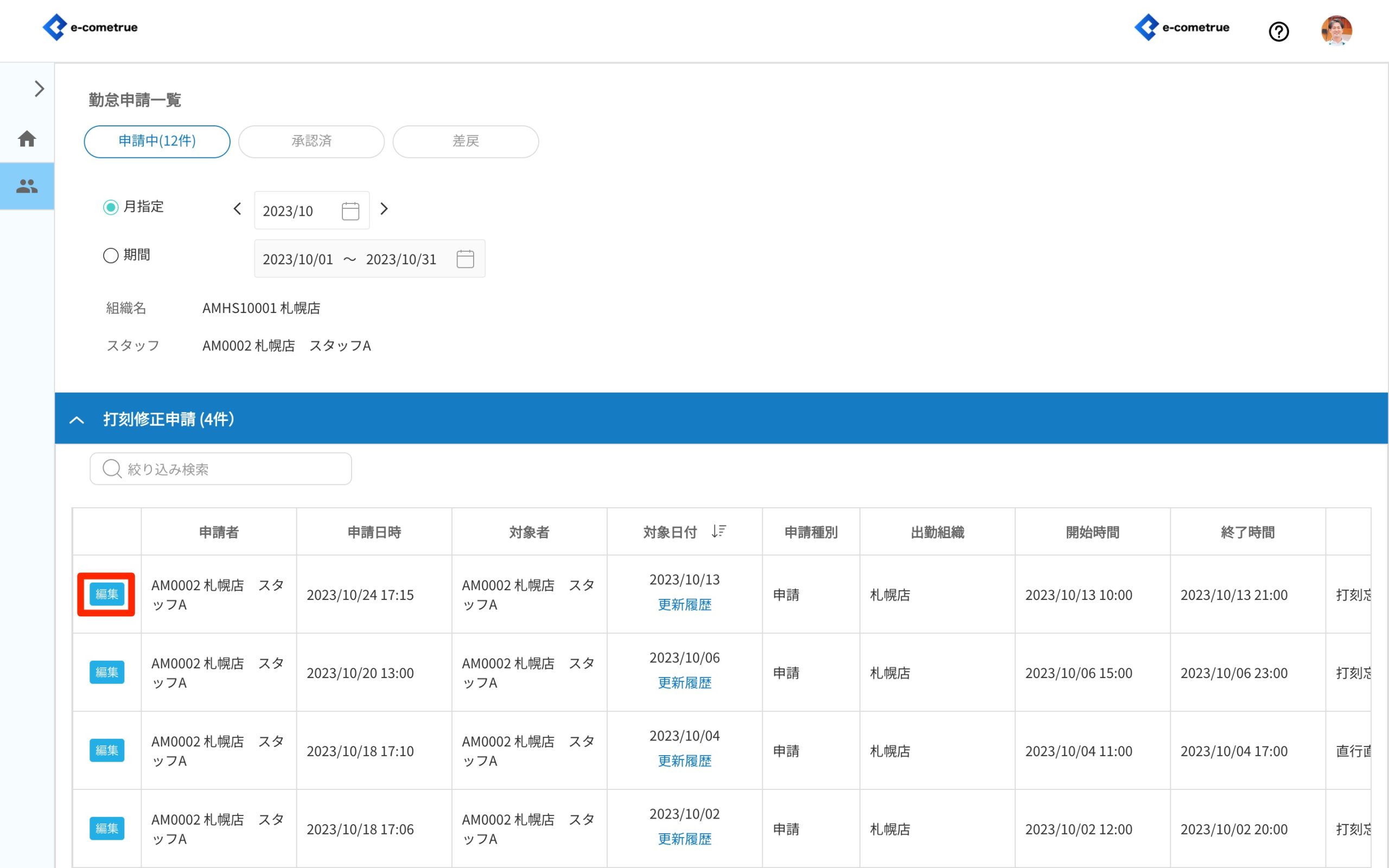Switch to the 承認済 tab
The width and height of the screenshot is (1389, 868).
point(311,141)
